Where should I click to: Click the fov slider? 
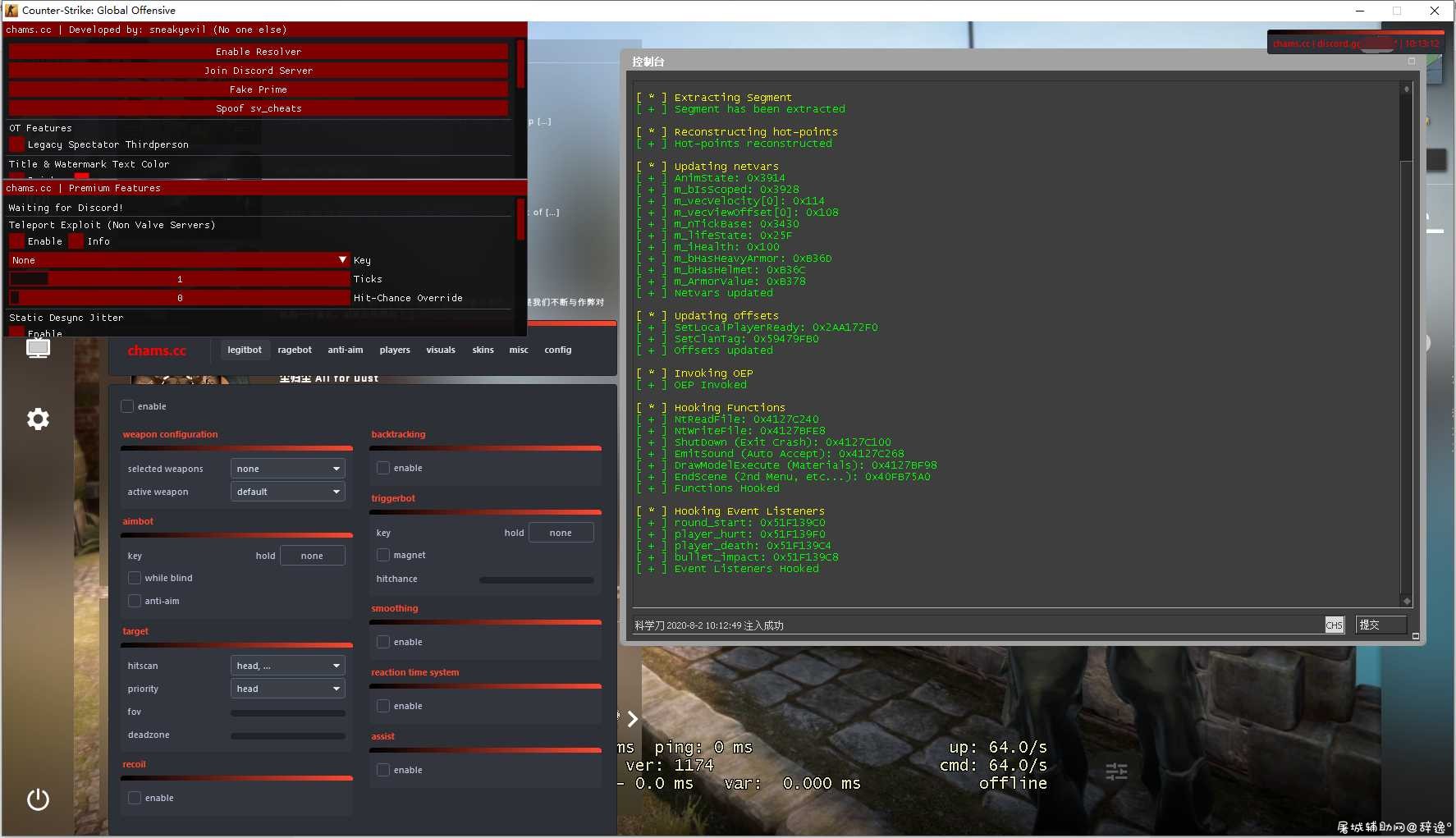(287, 712)
